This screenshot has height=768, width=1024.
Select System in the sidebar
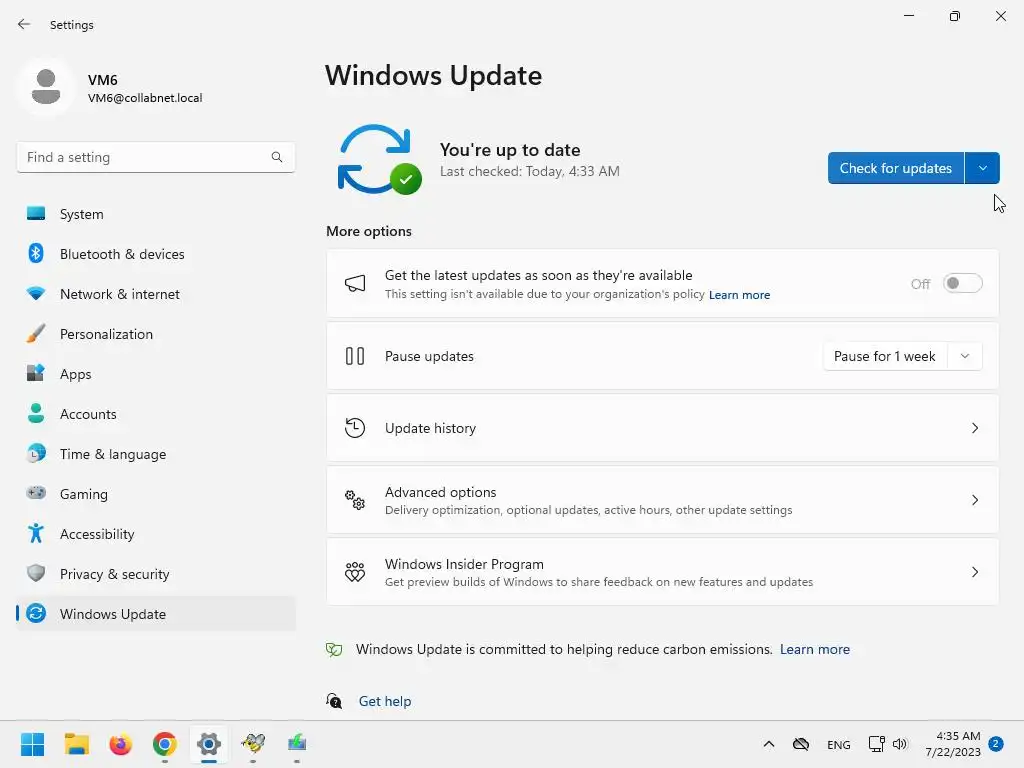156,214
